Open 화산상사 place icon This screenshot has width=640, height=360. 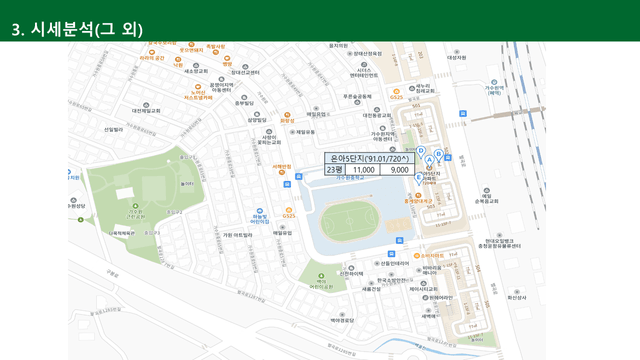coord(517,292)
